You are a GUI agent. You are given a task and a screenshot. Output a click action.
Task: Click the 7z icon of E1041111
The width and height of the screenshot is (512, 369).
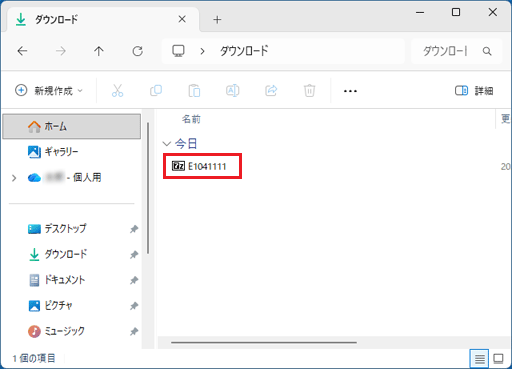tap(178, 166)
